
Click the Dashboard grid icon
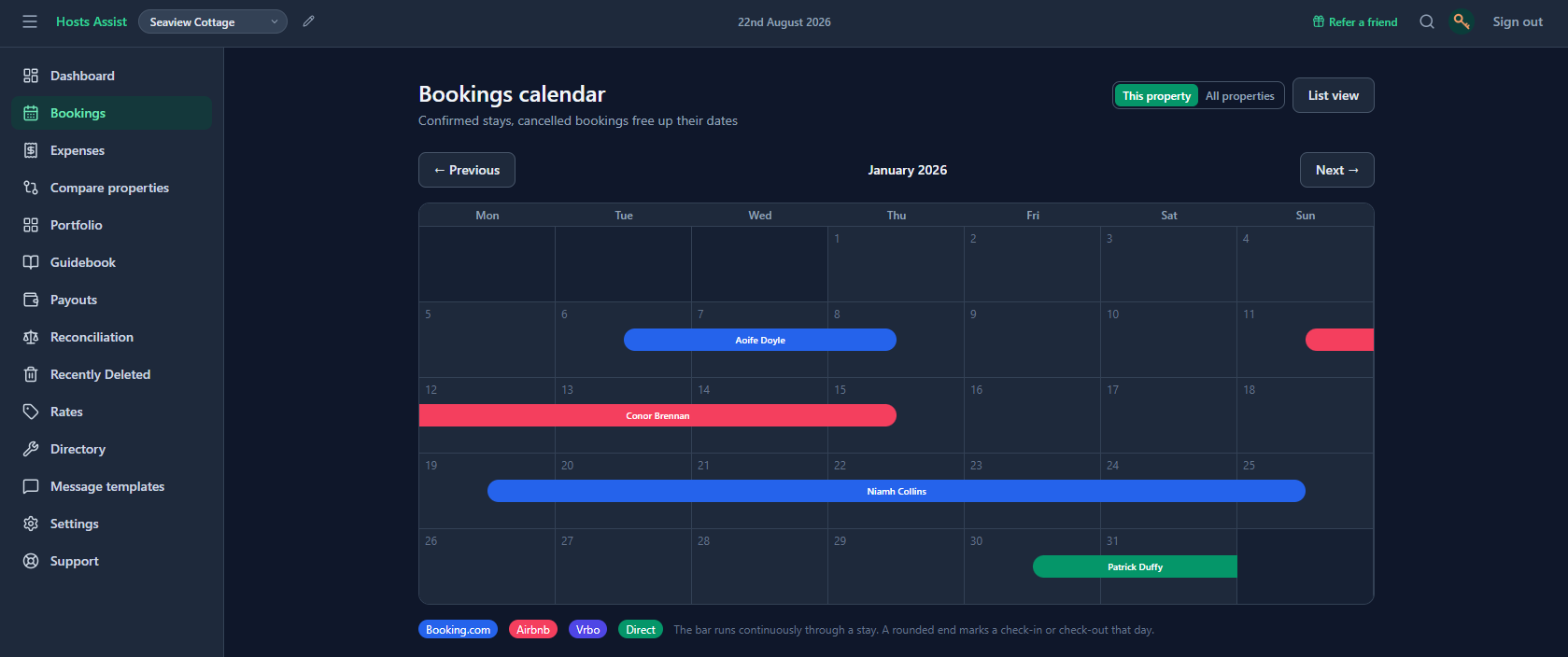pos(31,76)
